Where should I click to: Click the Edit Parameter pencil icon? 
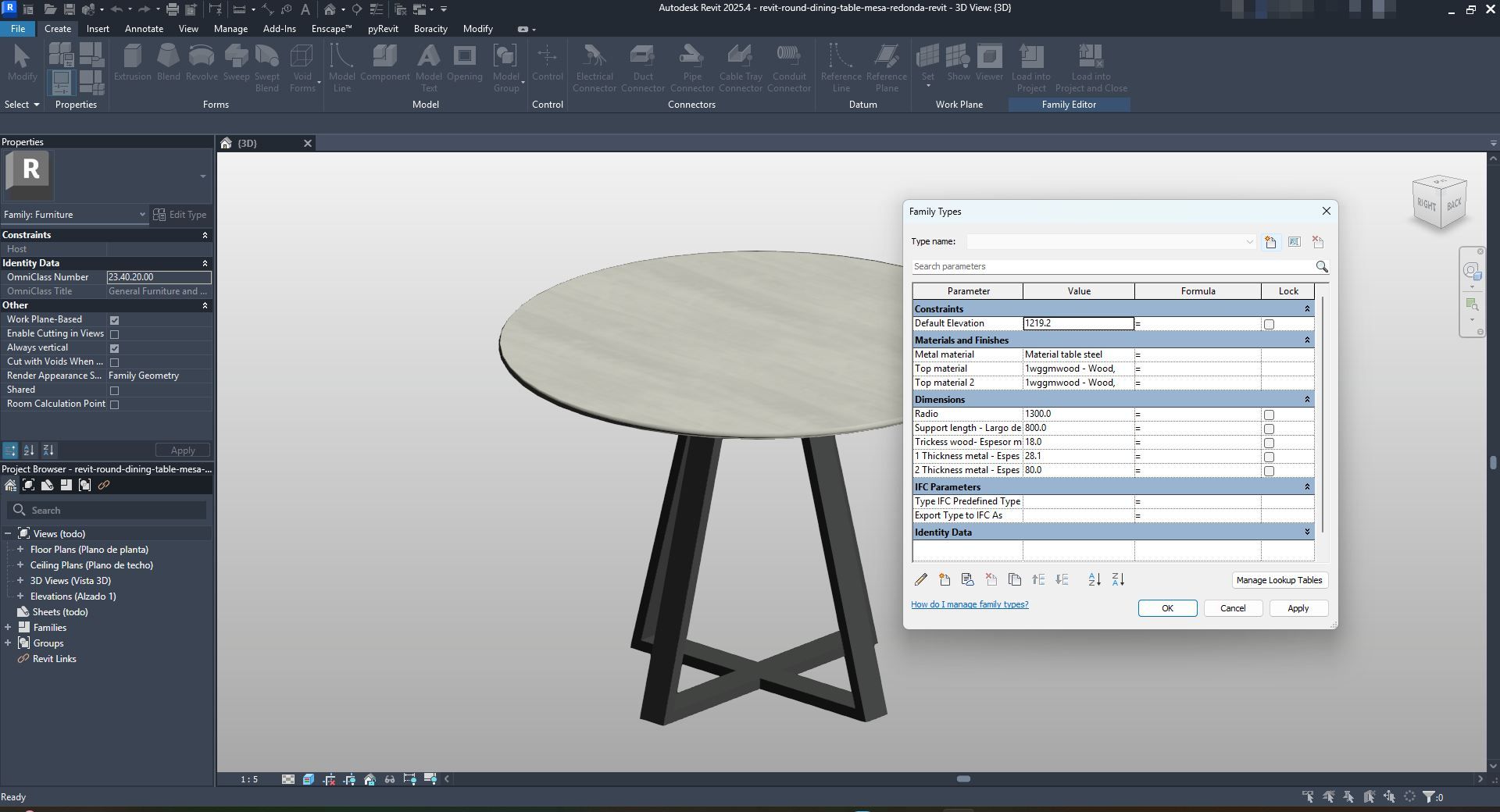[x=921, y=579]
